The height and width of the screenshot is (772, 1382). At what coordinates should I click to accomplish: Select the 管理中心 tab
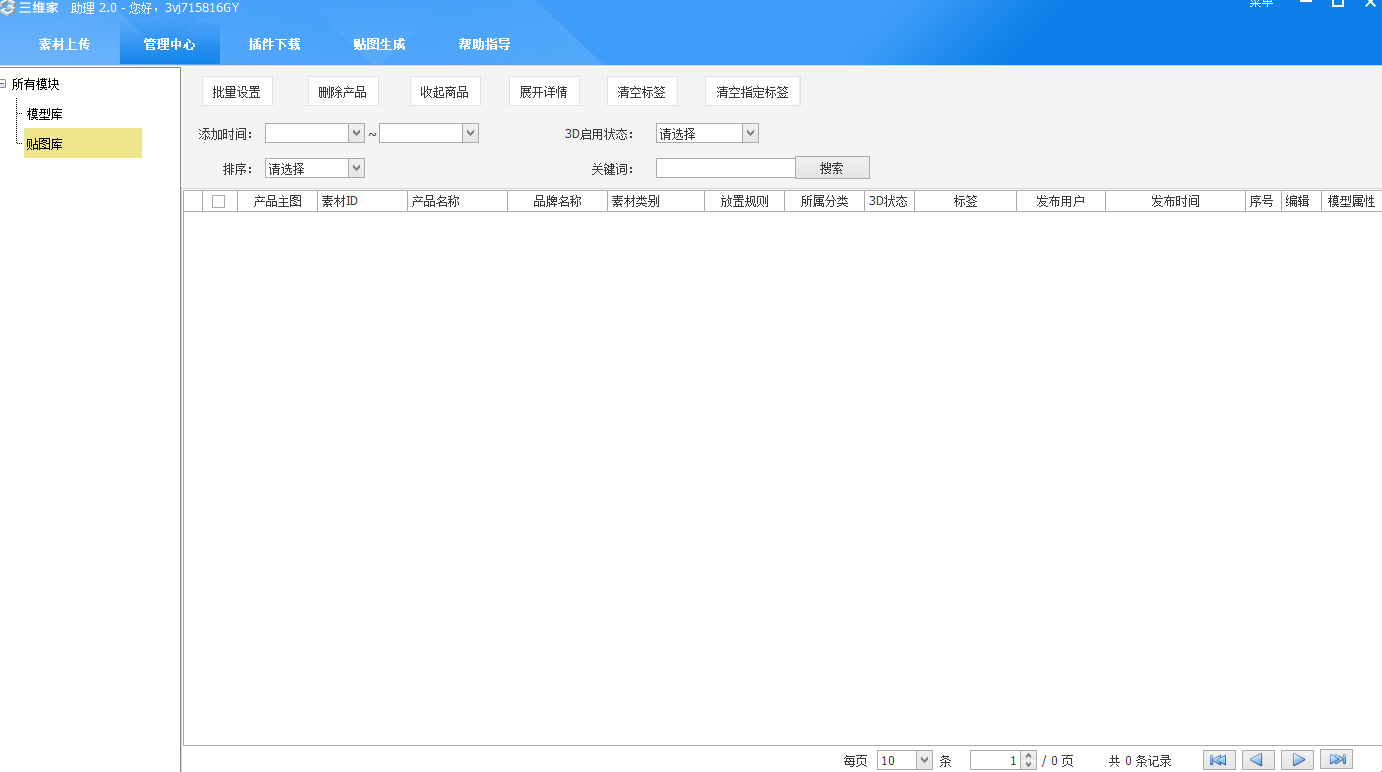(169, 44)
